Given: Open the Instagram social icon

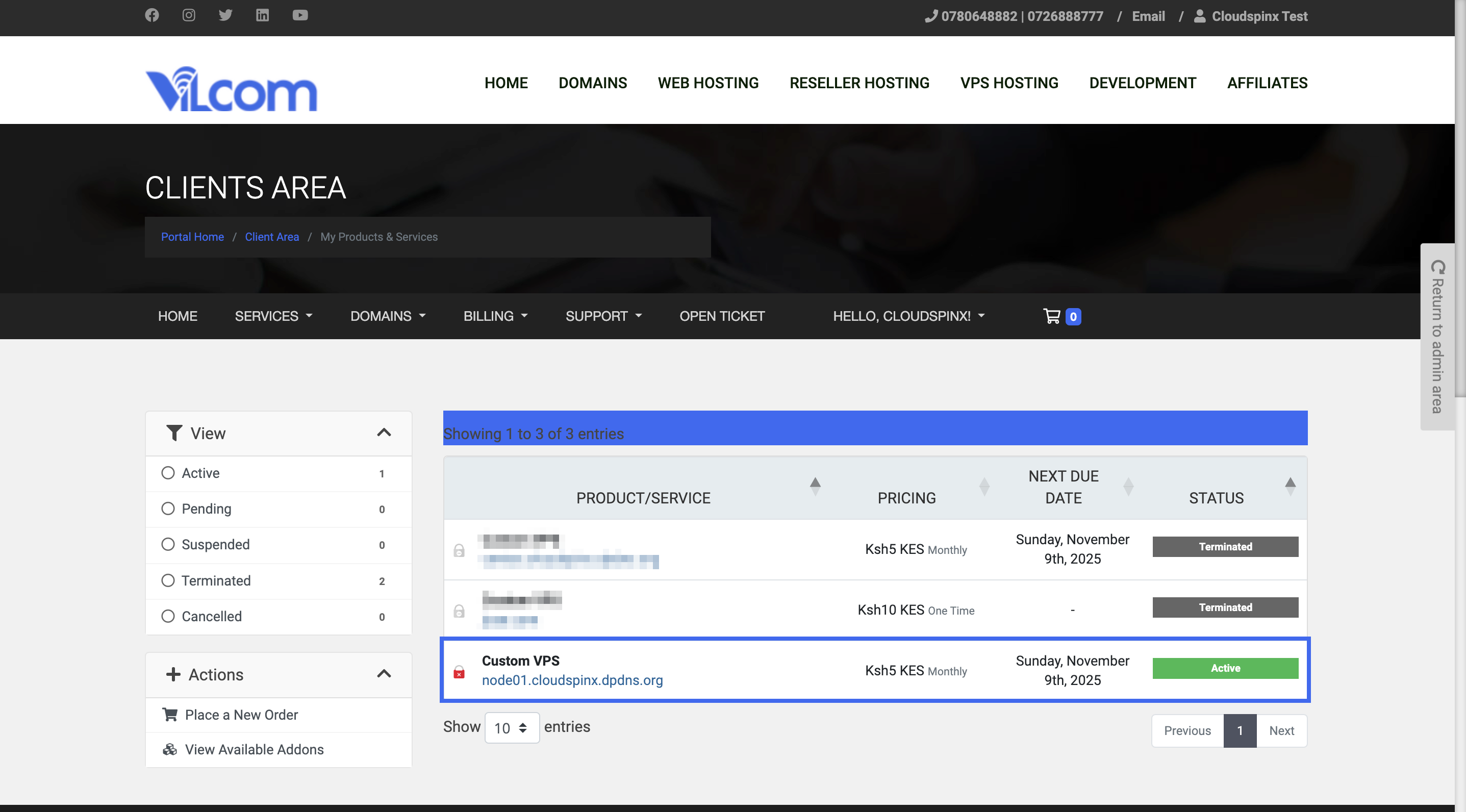Looking at the screenshot, I should [x=188, y=15].
